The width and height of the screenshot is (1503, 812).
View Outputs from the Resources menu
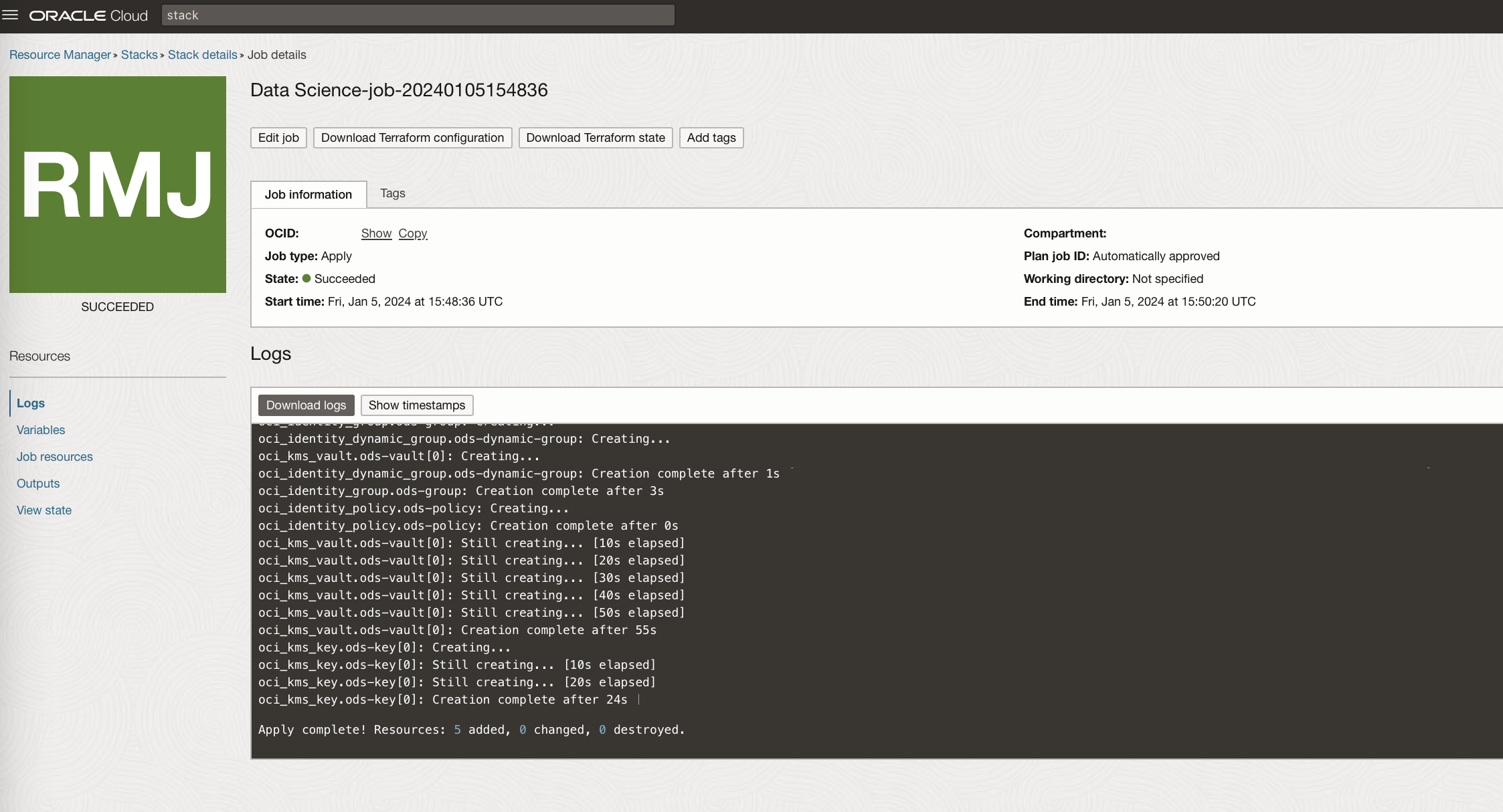[38, 484]
